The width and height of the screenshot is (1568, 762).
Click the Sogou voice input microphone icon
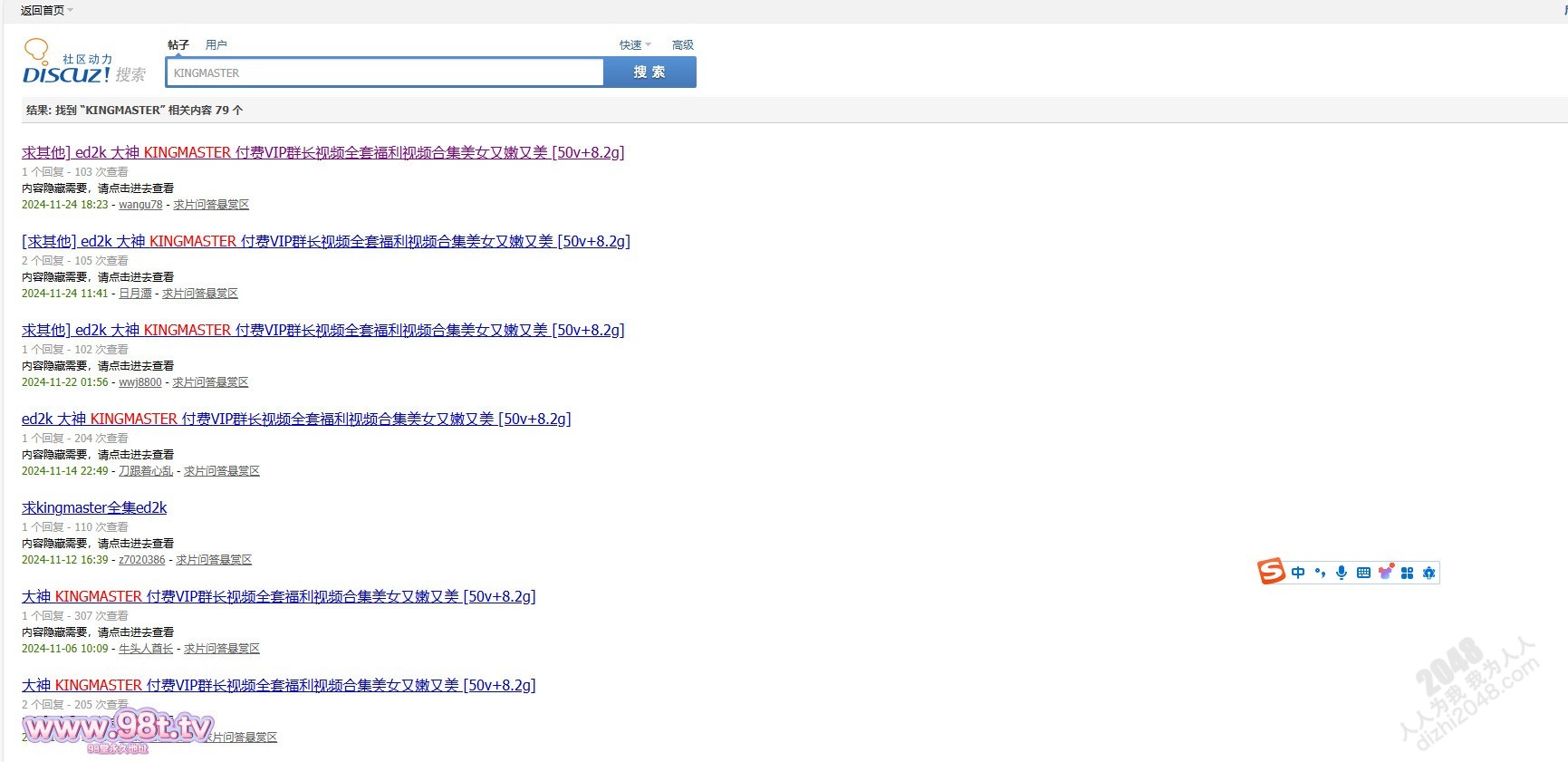1342,573
